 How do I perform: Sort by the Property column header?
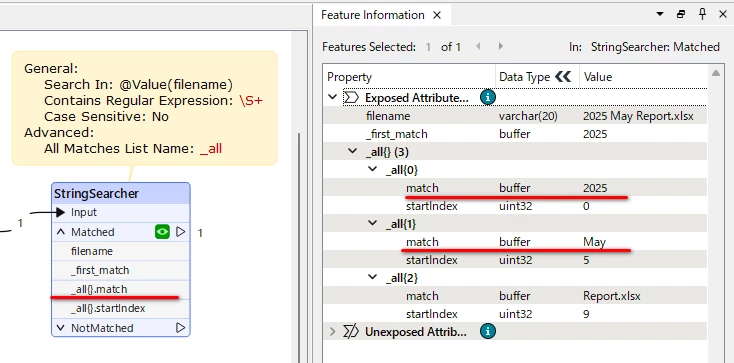click(x=349, y=77)
